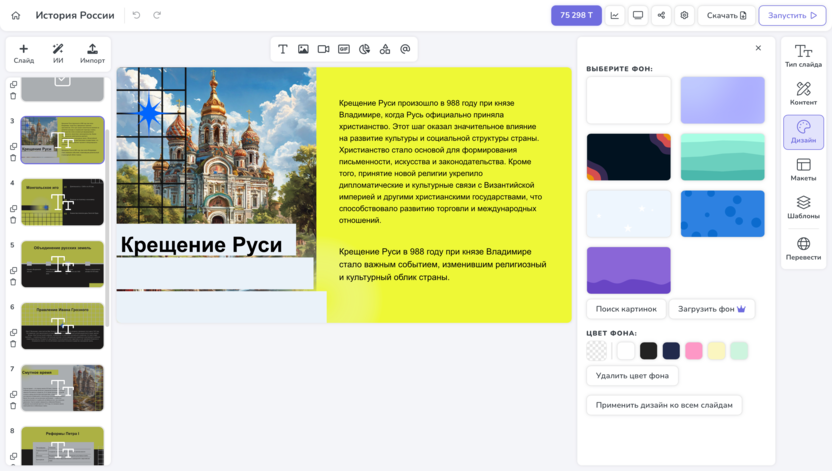Click the cathedral image on the slide
The width and height of the screenshot is (832, 471).
click(216, 145)
